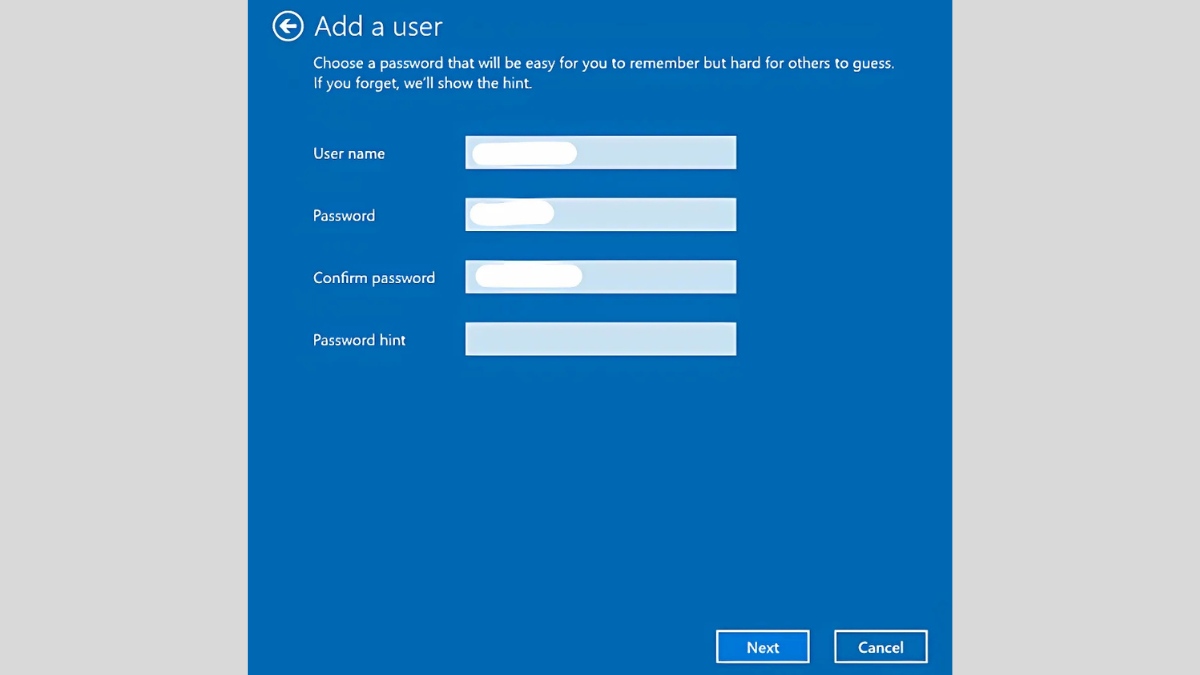Image resolution: width=1200 pixels, height=675 pixels.
Task: Click the 'Password' label text
Action: point(344,216)
